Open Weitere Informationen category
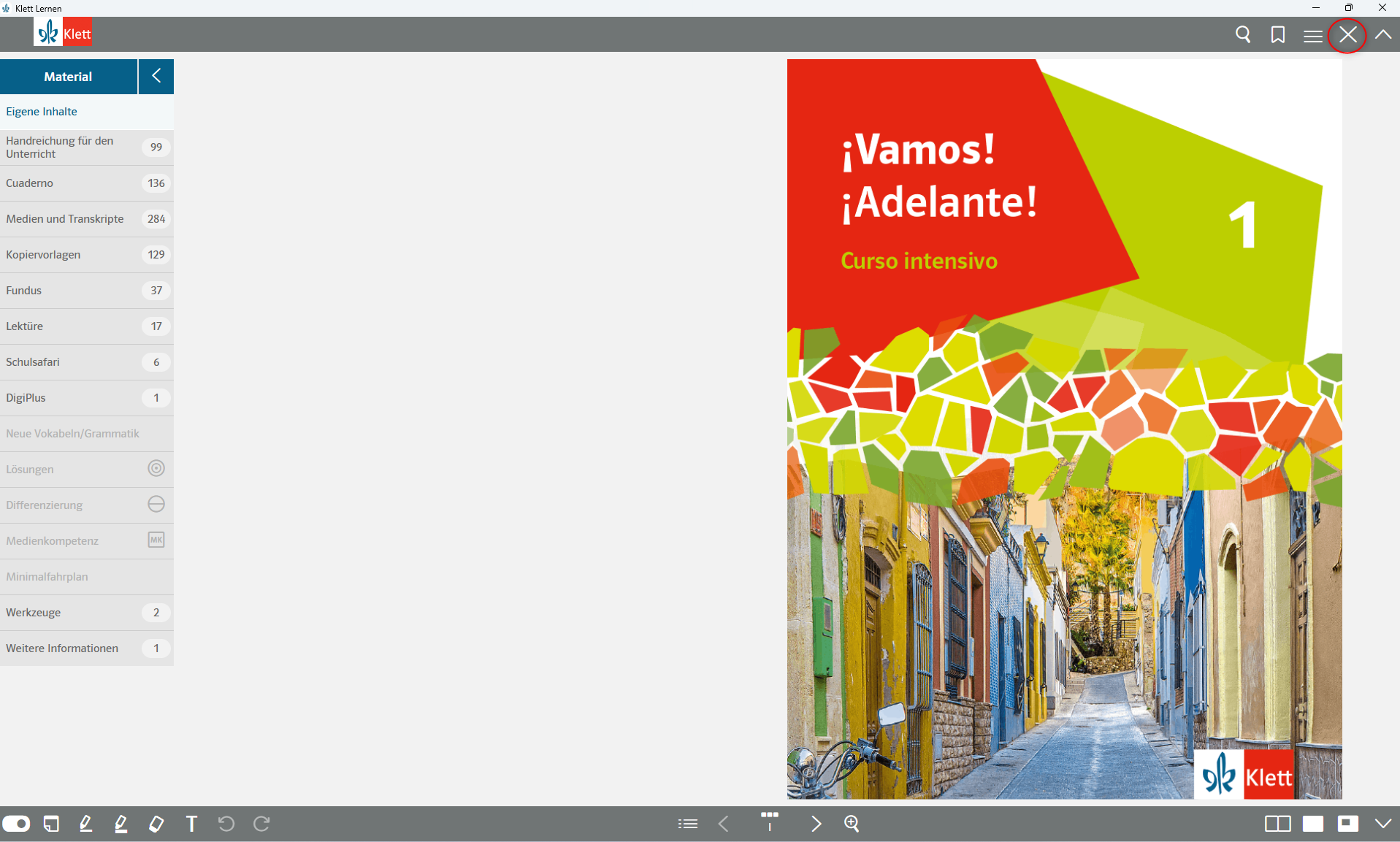Screen dimensions: 1400x842 [x=87, y=648]
